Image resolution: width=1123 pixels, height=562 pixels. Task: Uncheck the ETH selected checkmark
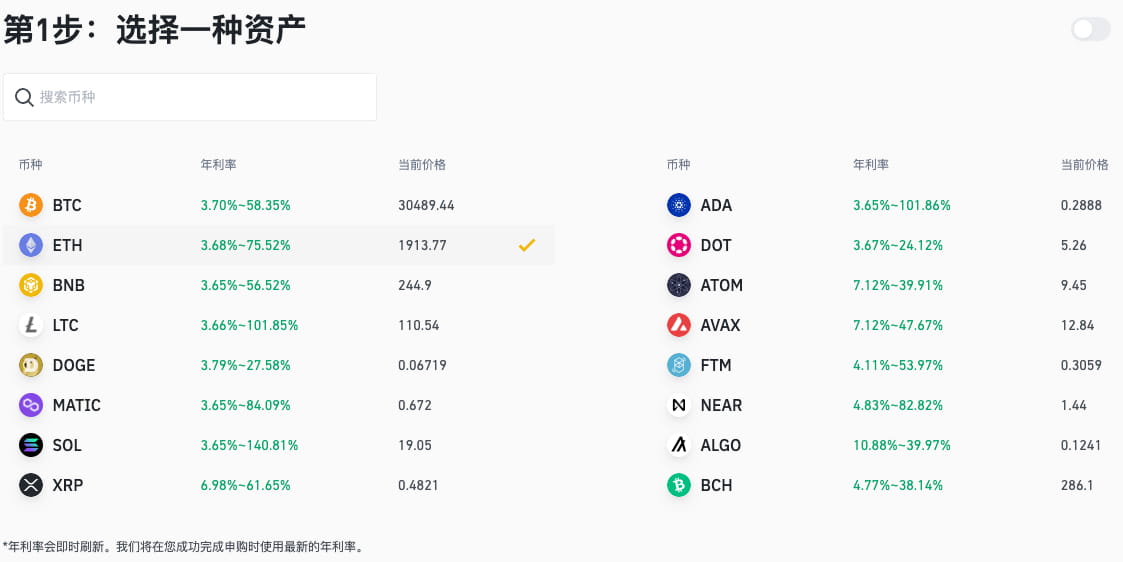pos(527,245)
